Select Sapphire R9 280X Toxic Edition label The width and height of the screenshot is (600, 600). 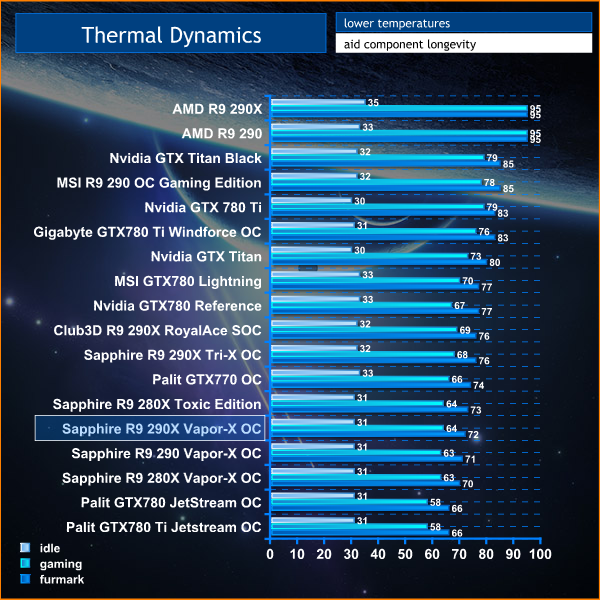(x=157, y=404)
